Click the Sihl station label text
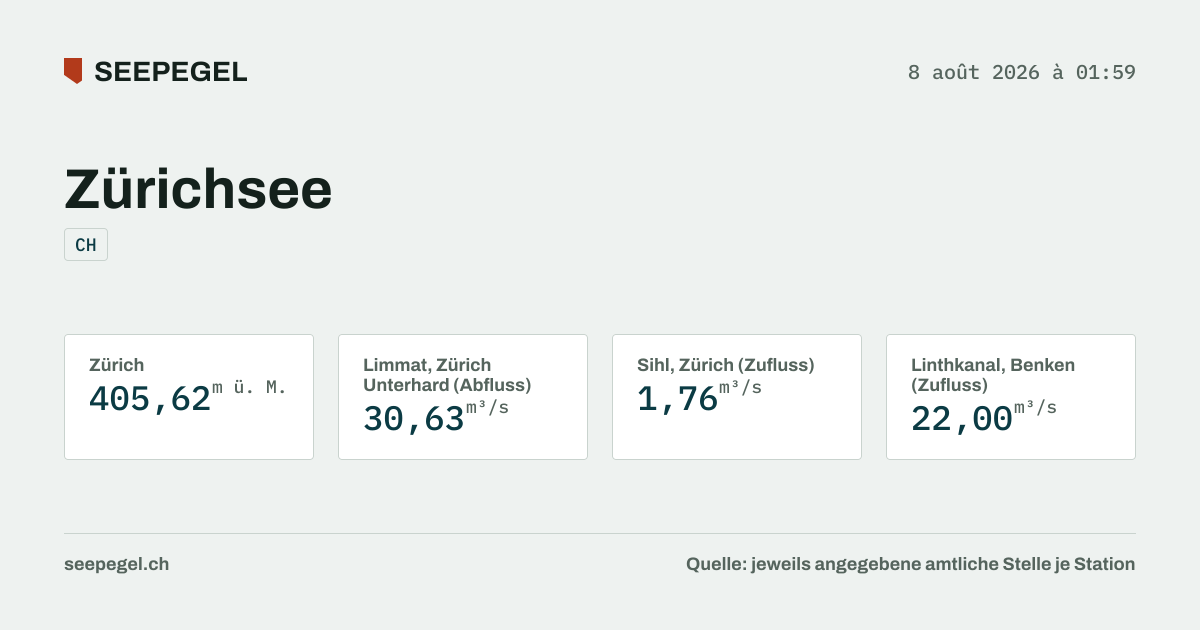The height and width of the screenshot is (630, 1200). (726, 365)
